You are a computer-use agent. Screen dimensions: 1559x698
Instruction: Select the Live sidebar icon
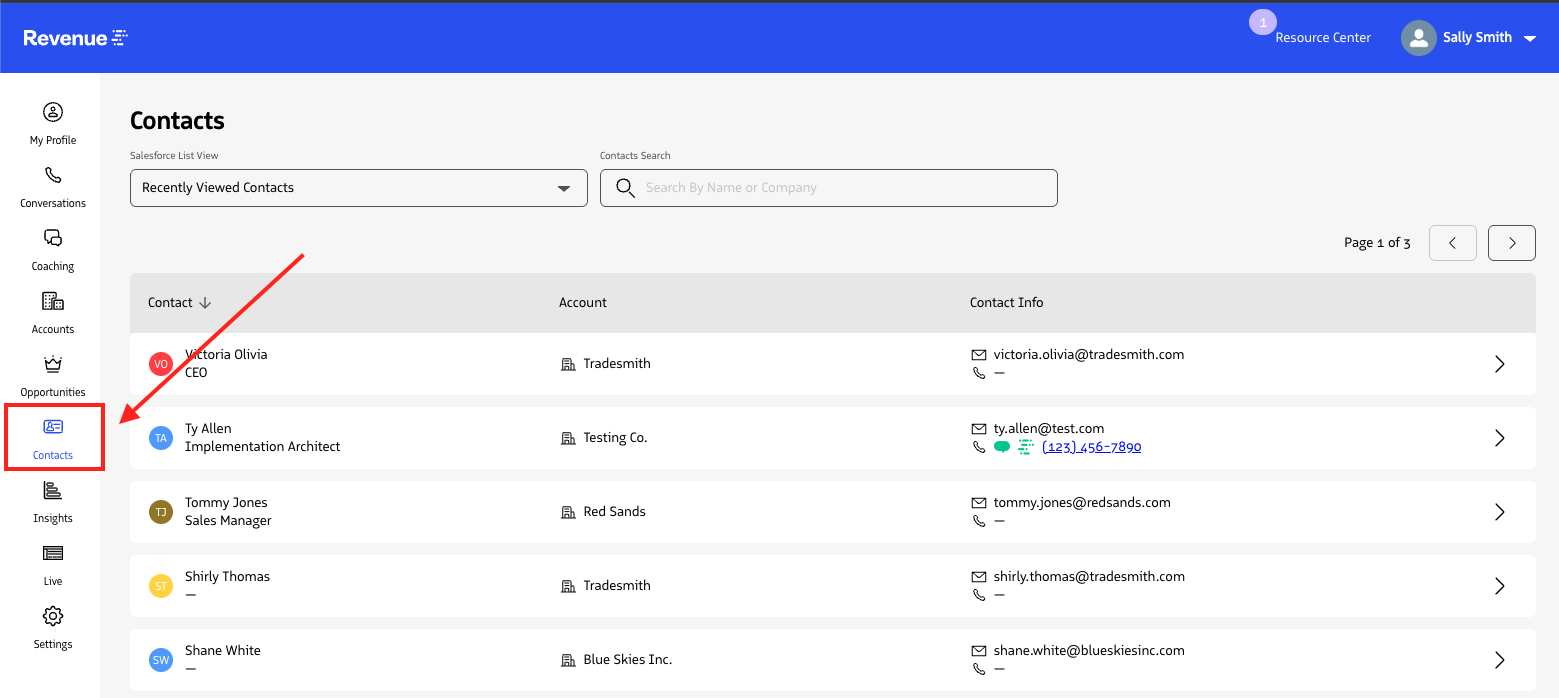click(x=52, y=553)
